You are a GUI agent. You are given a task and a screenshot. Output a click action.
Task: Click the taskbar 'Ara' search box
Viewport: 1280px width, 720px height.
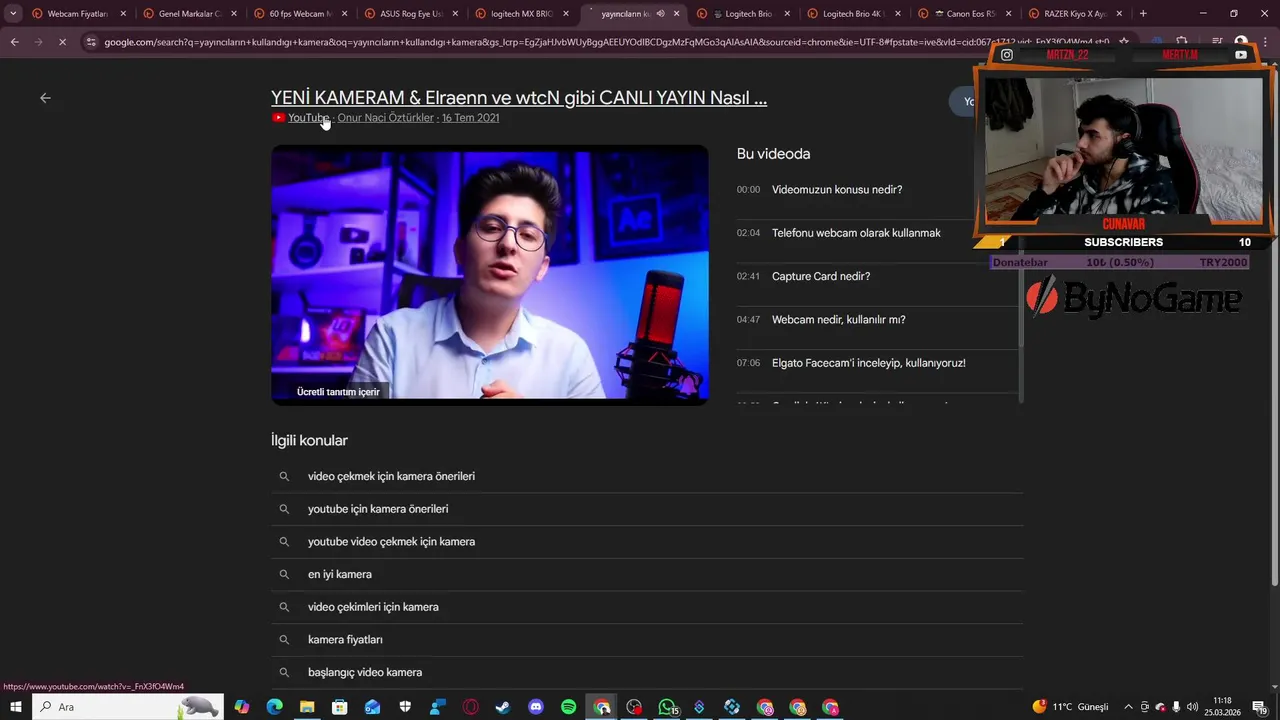click(128, 707)
